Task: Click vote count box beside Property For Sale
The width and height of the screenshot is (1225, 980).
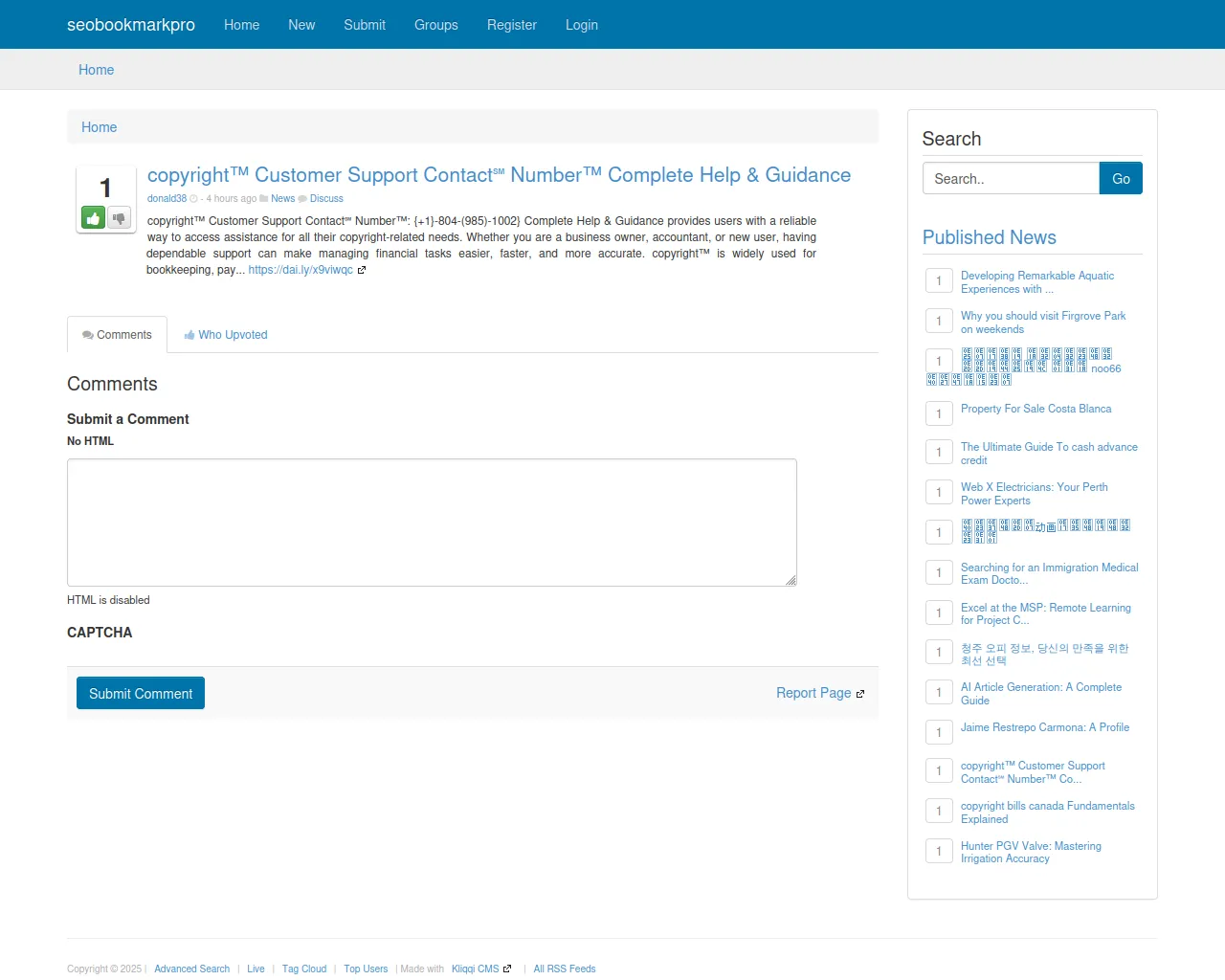Action: (x=939, y=413)
